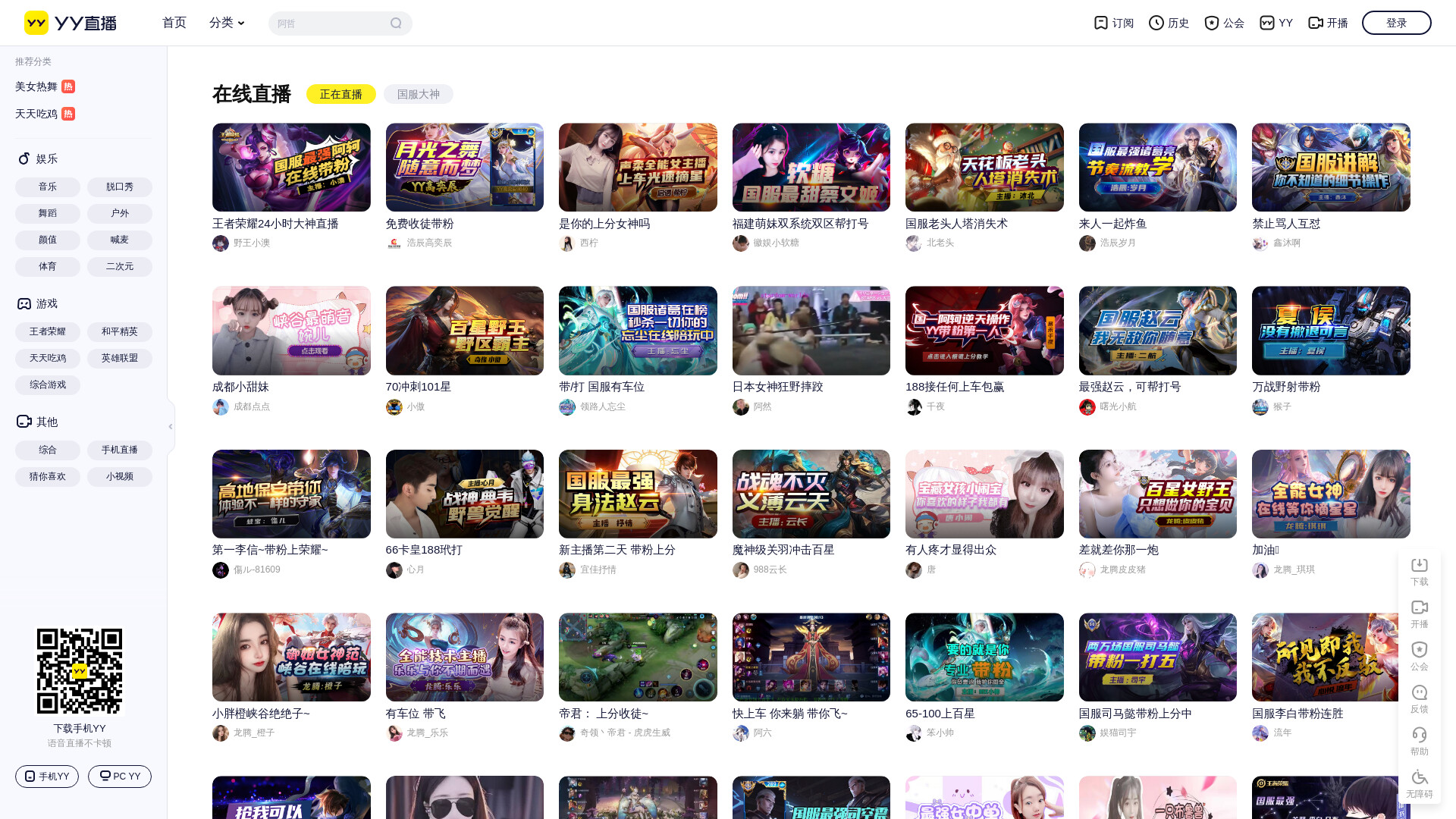This screenshot has height=819, width=1456.
Task: Click avatar beside 曙光小航
Action: (1087, 407)
